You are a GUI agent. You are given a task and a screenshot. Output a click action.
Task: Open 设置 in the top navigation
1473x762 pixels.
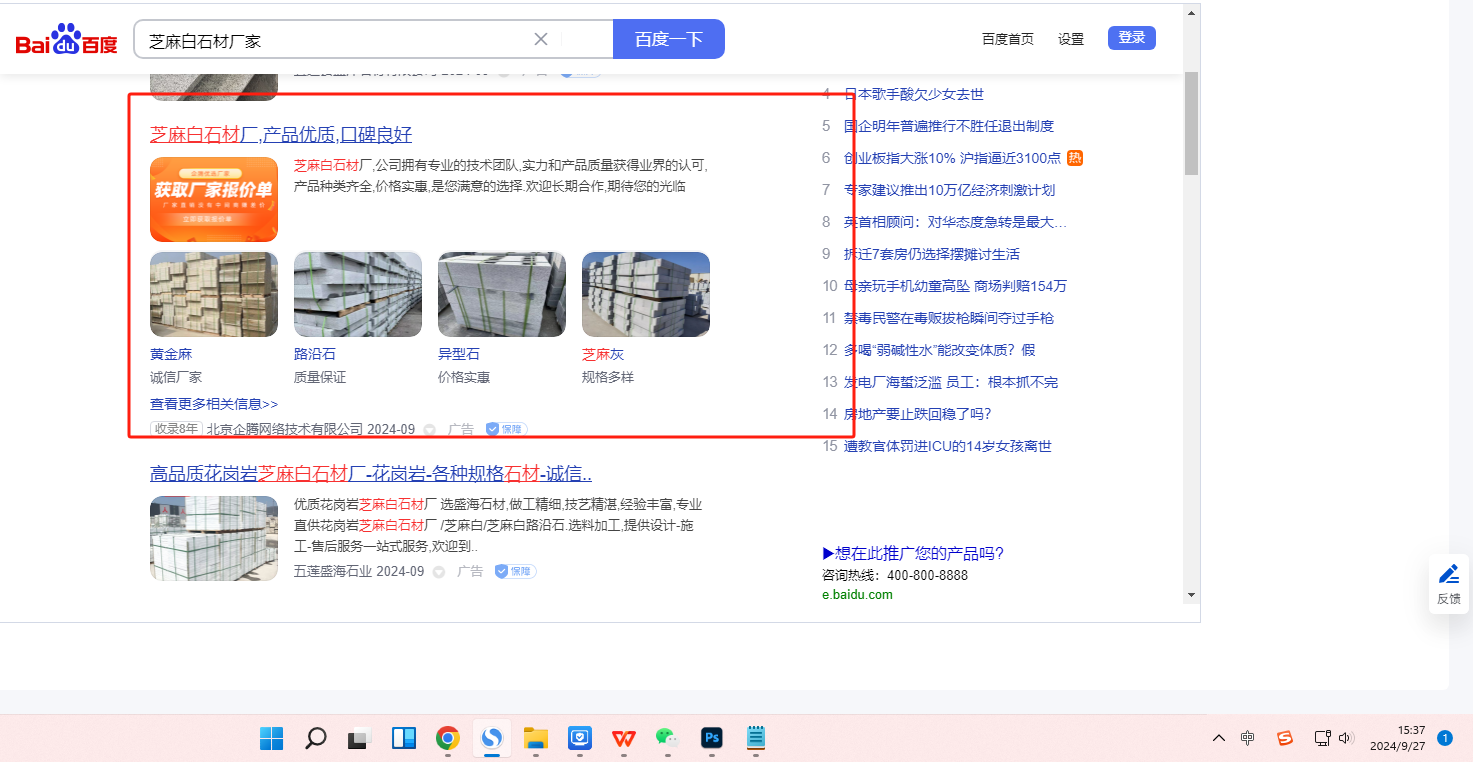click(1071, 39)
